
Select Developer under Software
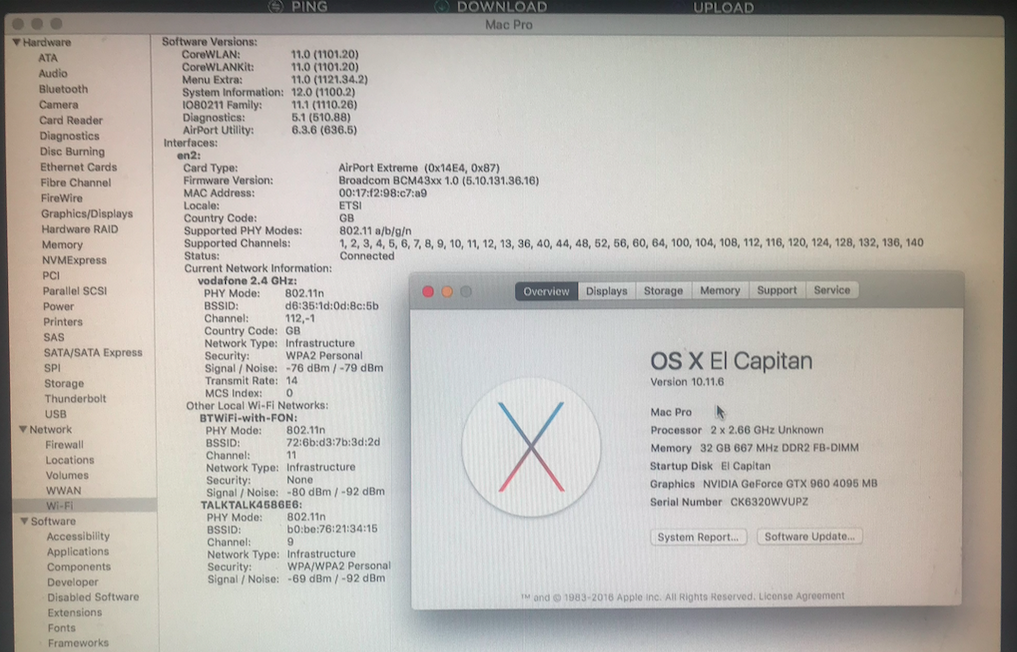(x=73, y=582)
